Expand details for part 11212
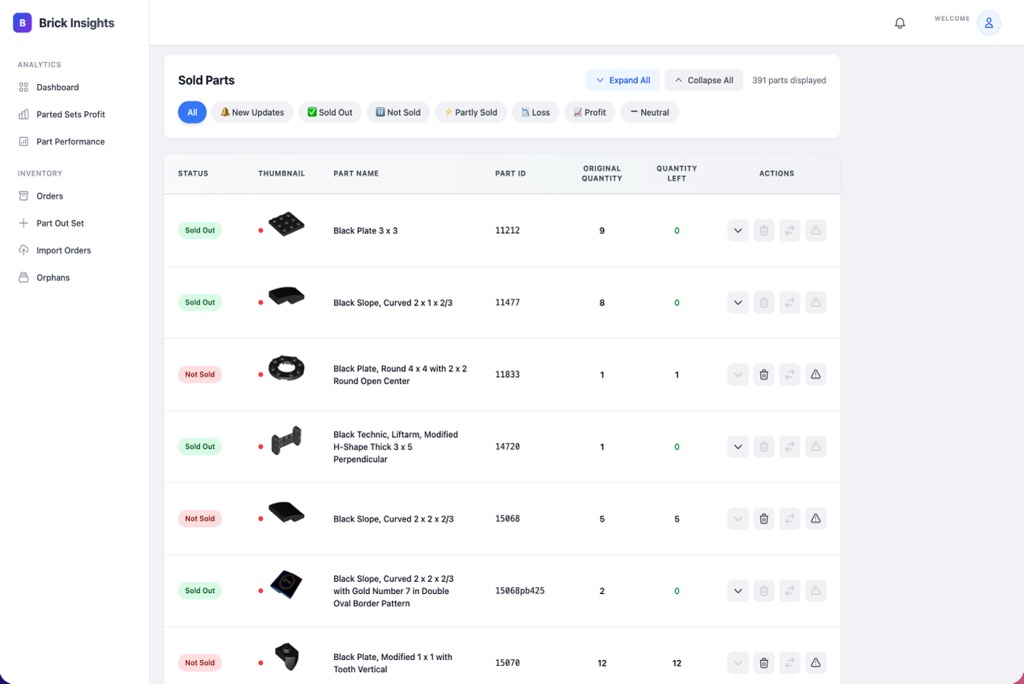1024x684 pixels. click(x=737, y=230)
